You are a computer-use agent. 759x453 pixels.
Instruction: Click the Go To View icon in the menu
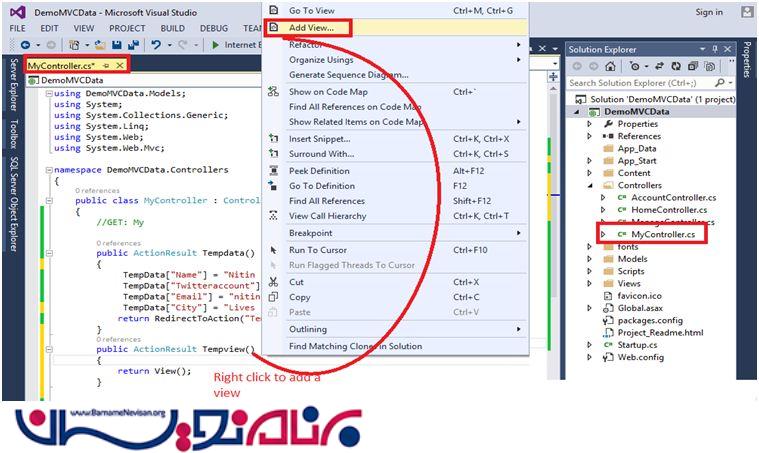273,10
